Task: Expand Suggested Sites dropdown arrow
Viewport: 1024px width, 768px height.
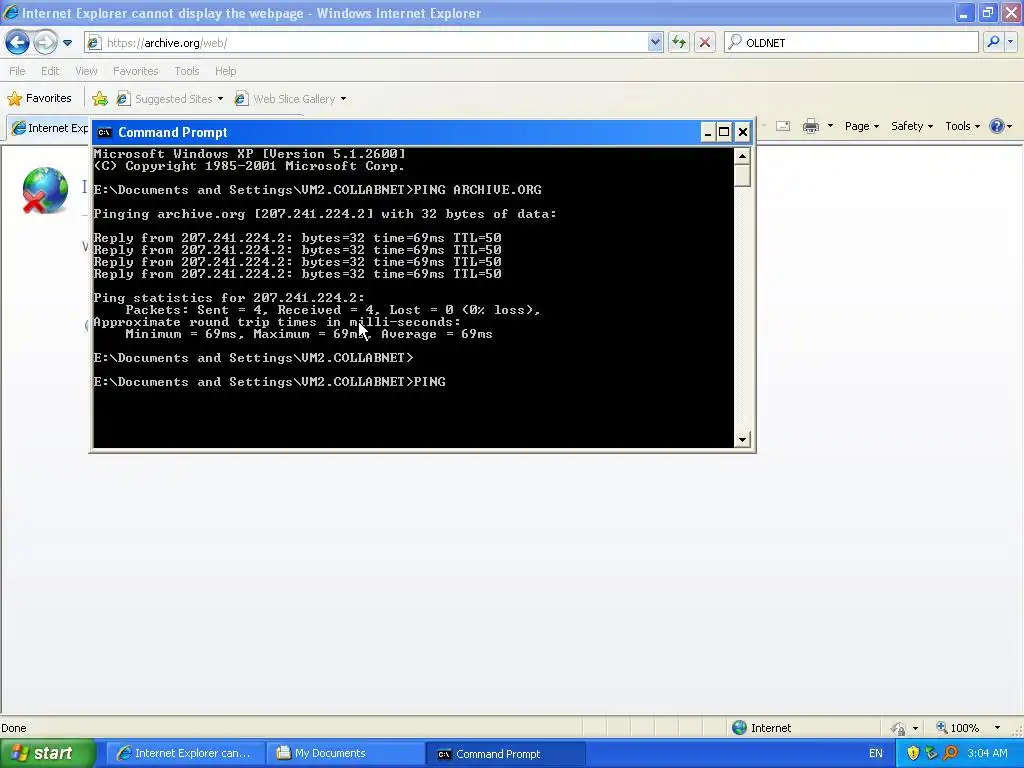Action: coord(220,99)
